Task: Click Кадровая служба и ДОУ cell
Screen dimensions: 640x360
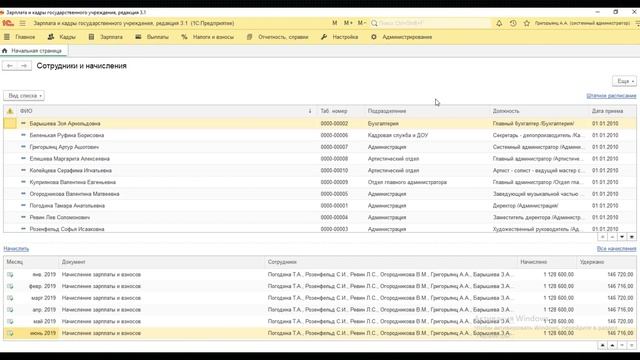Action: click(x=398, y=135)
